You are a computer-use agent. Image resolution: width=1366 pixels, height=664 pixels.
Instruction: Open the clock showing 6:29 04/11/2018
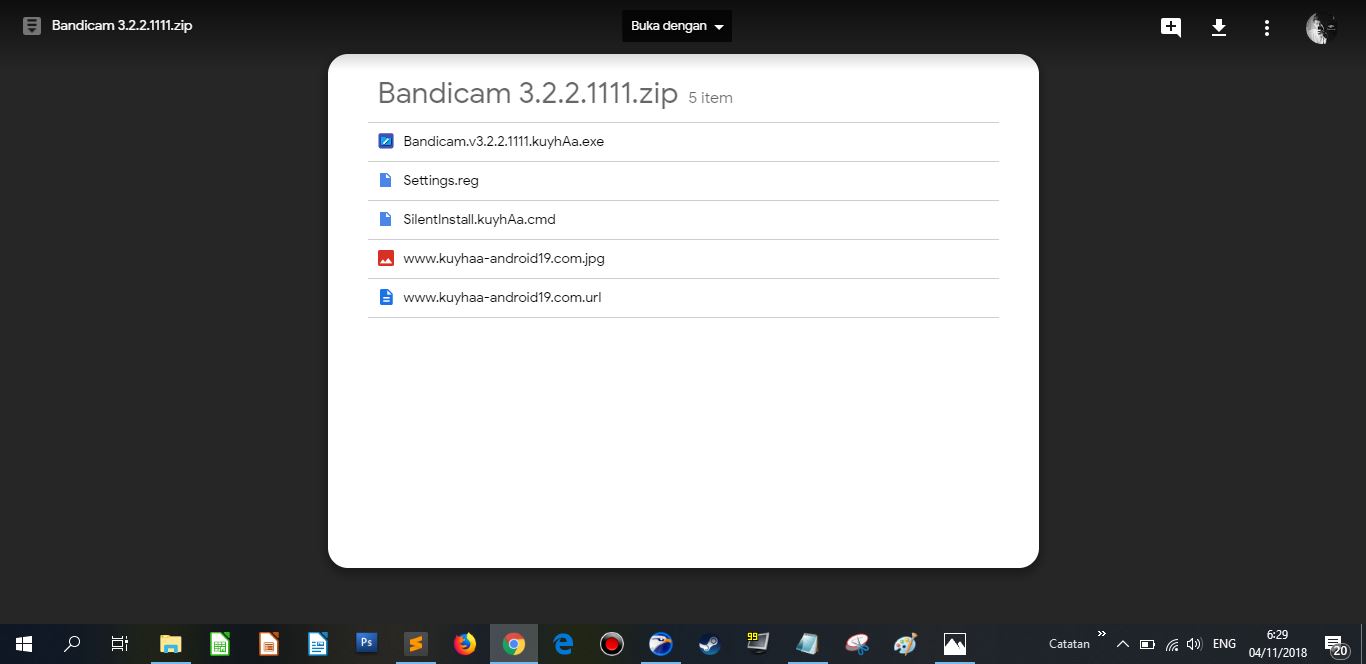pyautogui.click(x=1277, y=644)
